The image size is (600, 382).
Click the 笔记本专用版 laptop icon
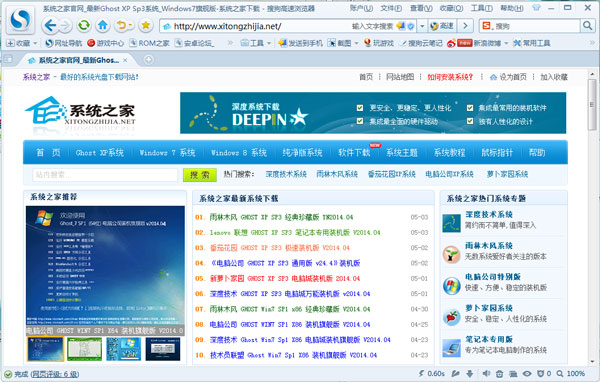pos(452,348)
